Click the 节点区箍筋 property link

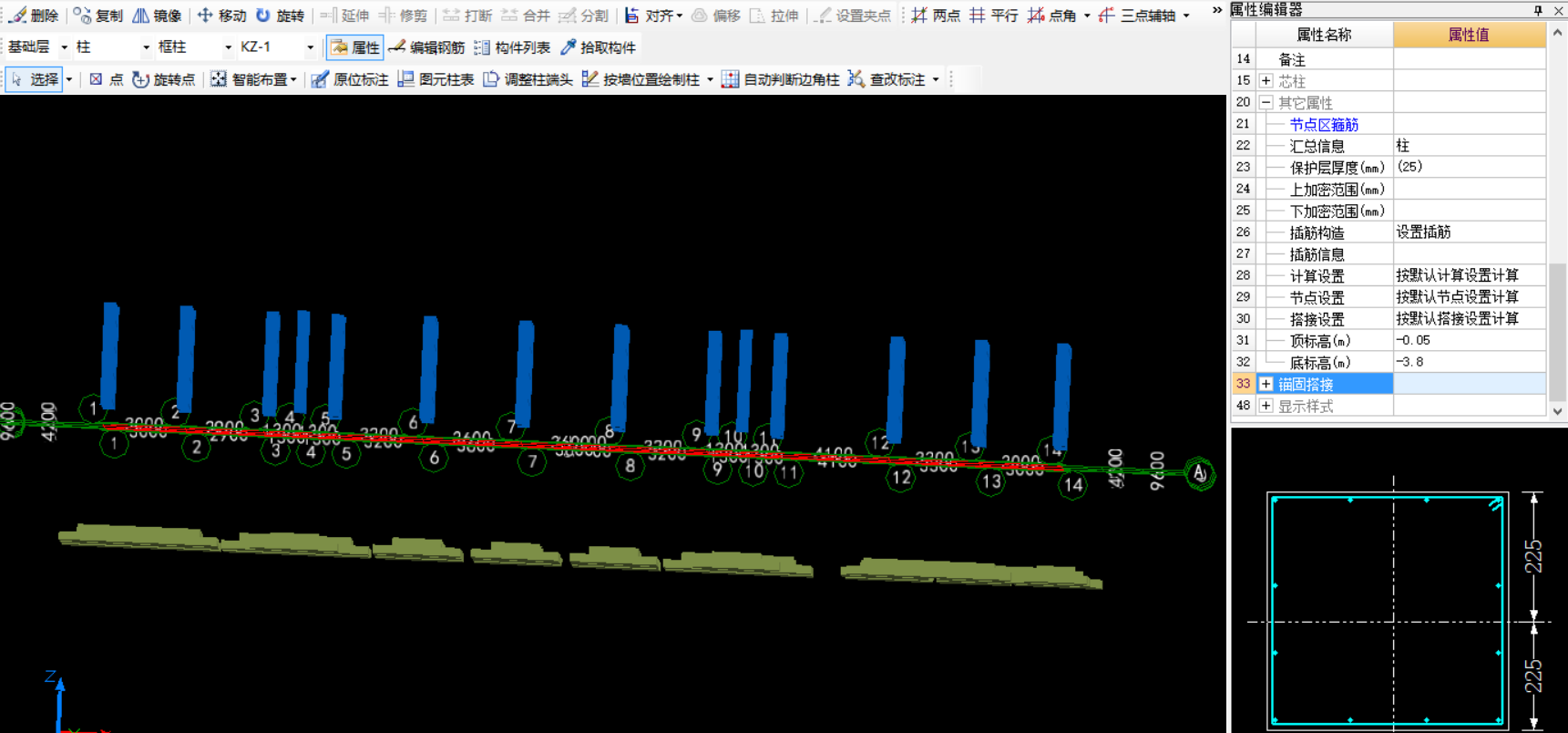(1324, 125)
